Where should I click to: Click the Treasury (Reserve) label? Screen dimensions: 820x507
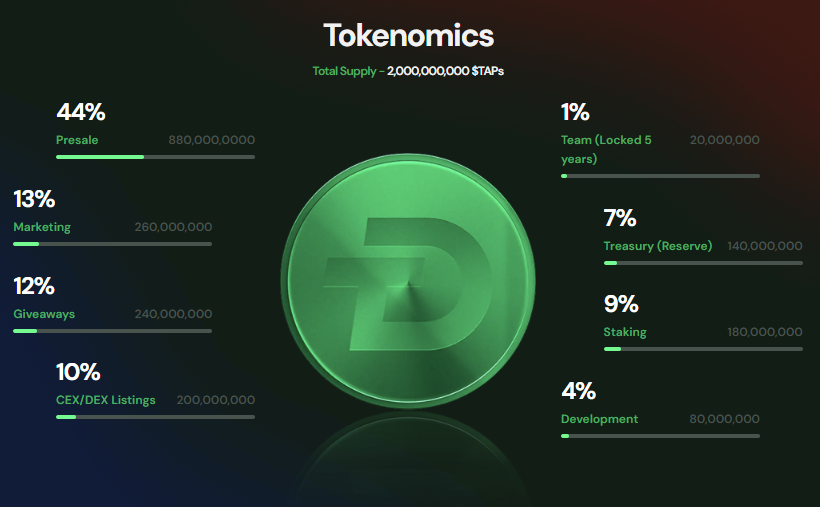click(x=657, y=246)
